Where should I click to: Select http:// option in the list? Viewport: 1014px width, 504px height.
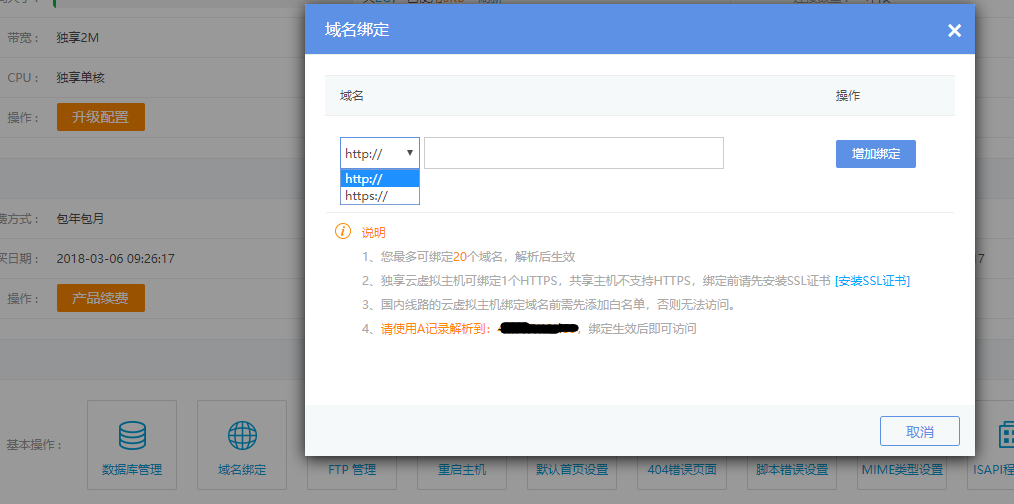(380, 179)
